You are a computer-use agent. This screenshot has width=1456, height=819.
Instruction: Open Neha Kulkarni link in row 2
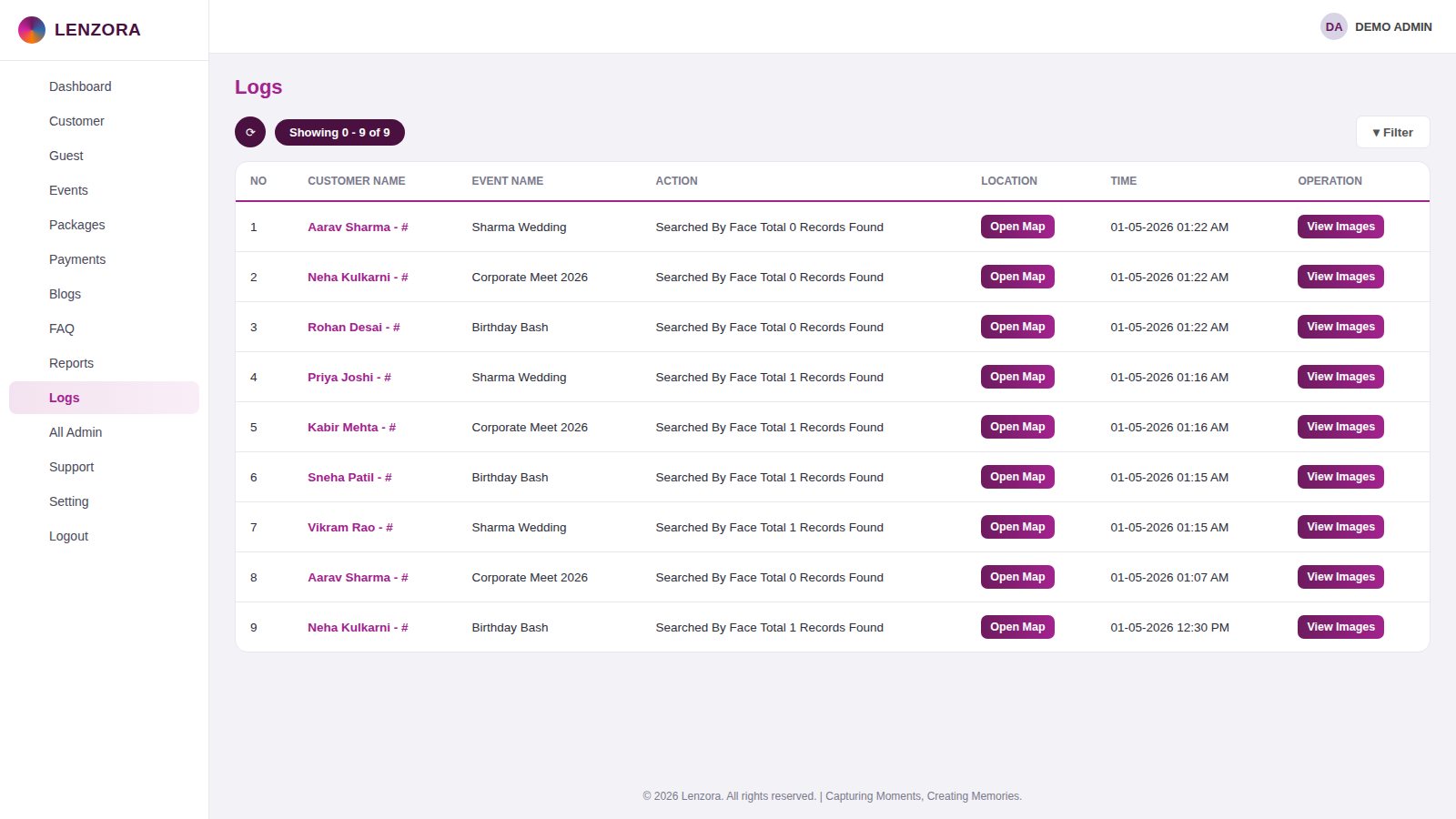(358, 278)
